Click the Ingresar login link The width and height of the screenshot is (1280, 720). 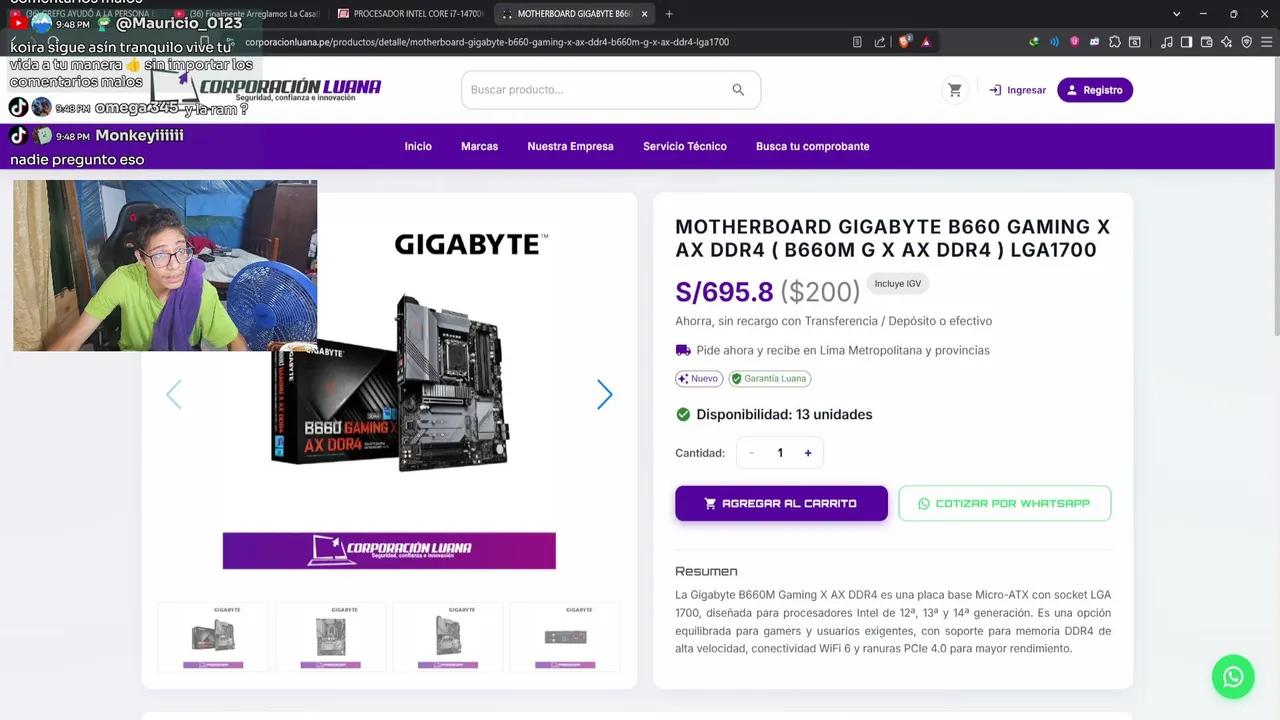pos(1017,90)
